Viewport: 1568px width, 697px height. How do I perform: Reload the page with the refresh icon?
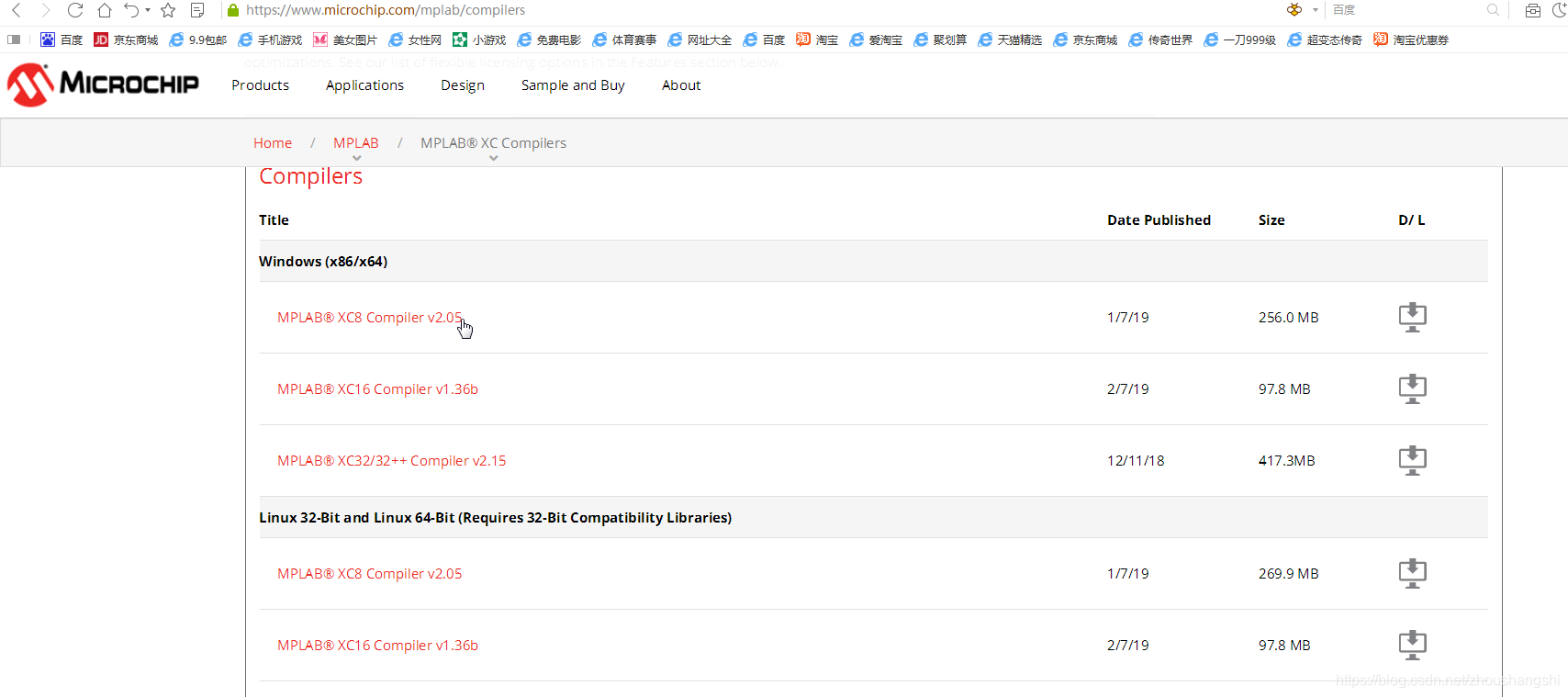75,10
